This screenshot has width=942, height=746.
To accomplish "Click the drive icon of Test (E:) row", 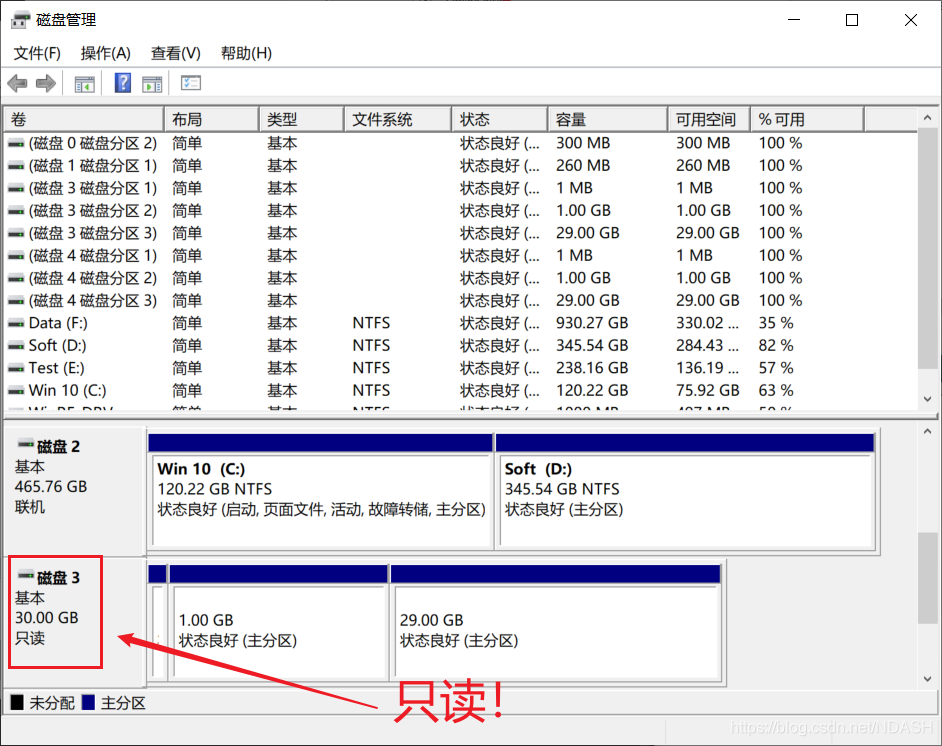I will click(x=16, y=368).
